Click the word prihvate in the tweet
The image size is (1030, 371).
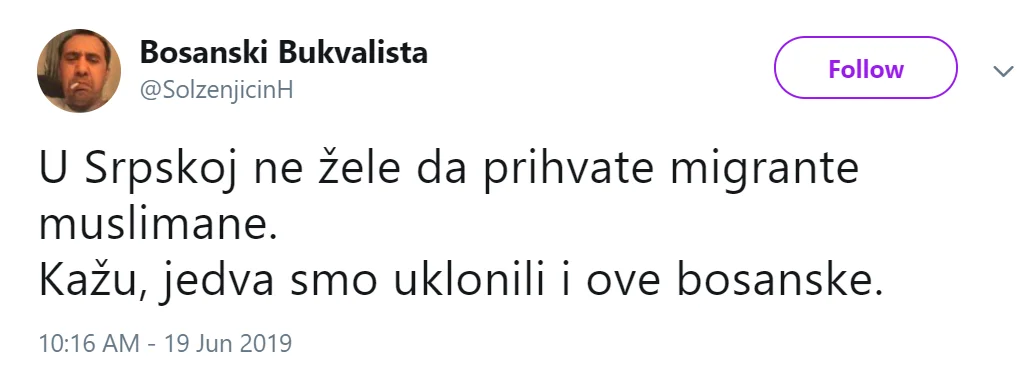pyautogui.click(x=569, y=170)
